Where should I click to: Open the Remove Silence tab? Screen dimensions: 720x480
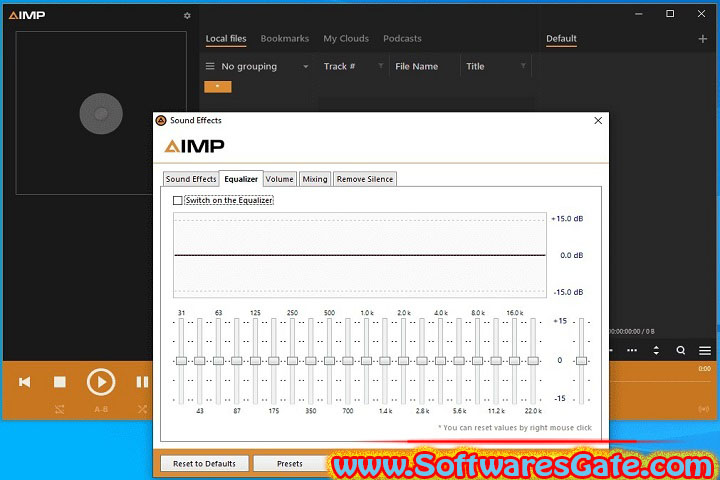[365, 179]
